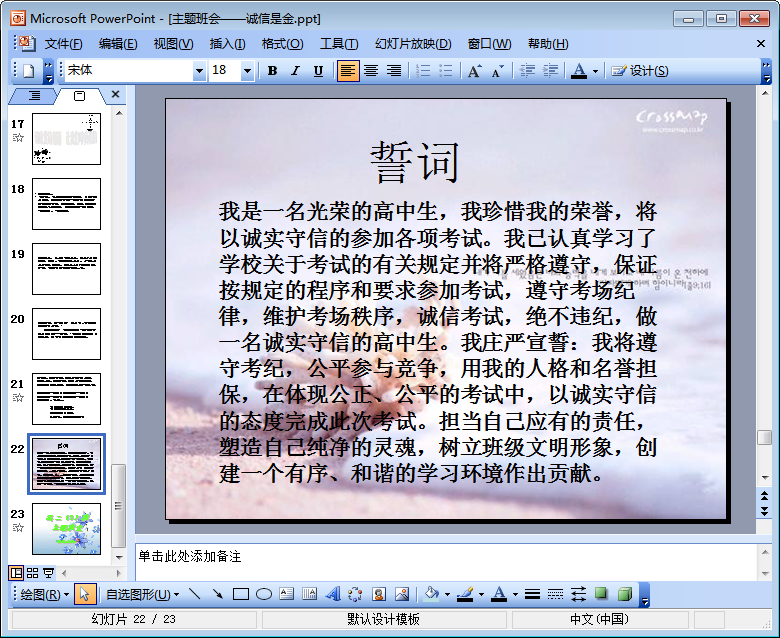This screenshot has width=780, height=638.
Task: Toggle bulleted list formatting
Action: coord(446,71)
